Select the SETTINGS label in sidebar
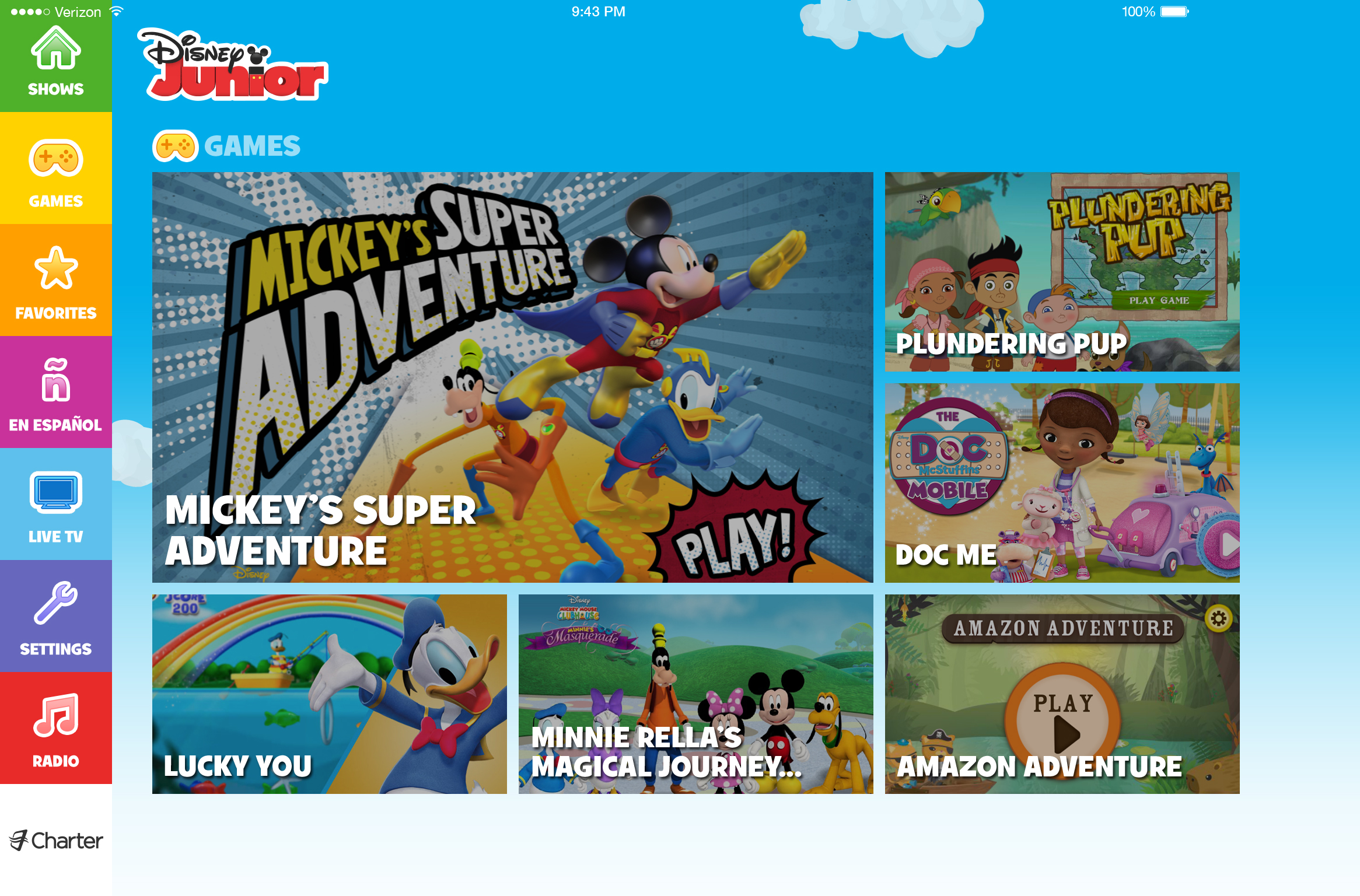1360x896 pixels. coord(56,649)
